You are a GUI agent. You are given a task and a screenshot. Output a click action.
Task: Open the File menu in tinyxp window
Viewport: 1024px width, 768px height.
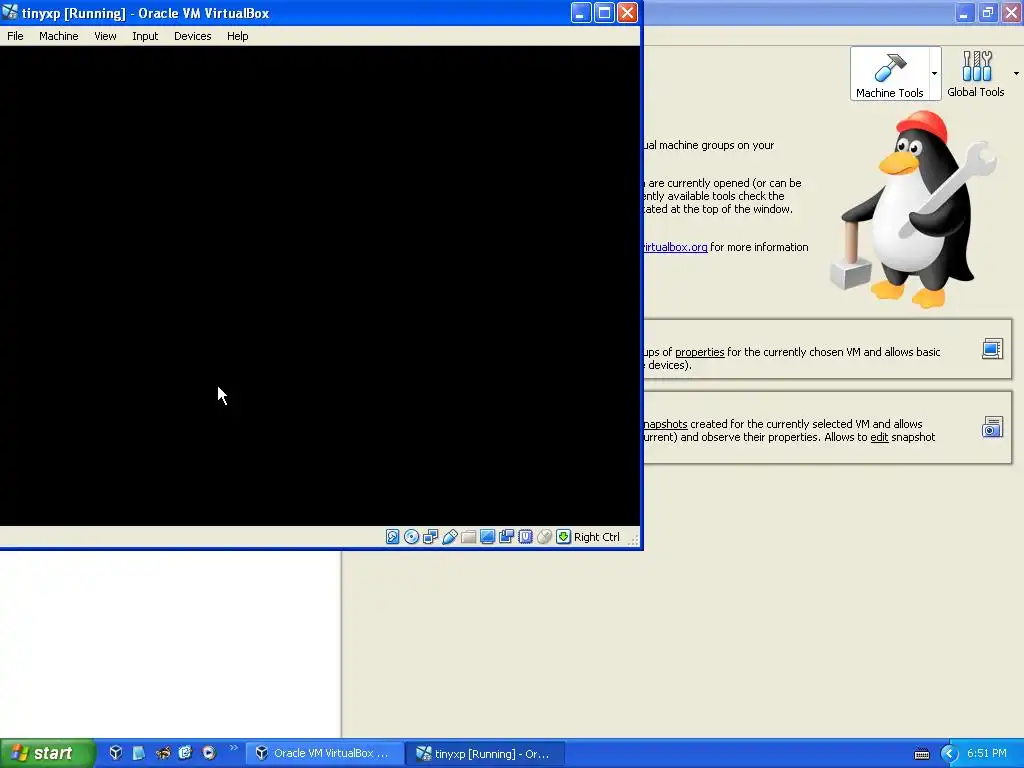15,36
